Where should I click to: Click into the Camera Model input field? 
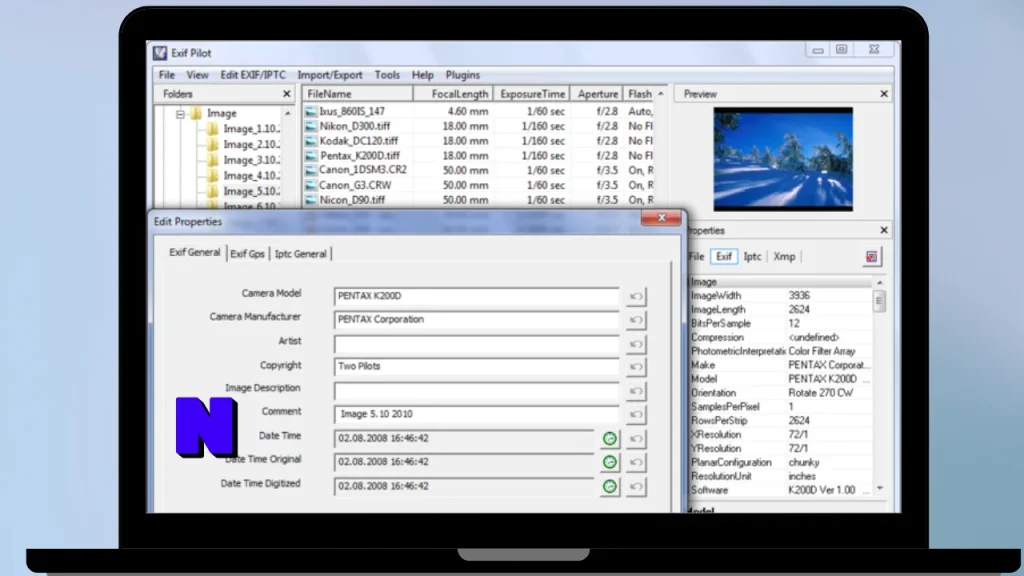(476, 296)
